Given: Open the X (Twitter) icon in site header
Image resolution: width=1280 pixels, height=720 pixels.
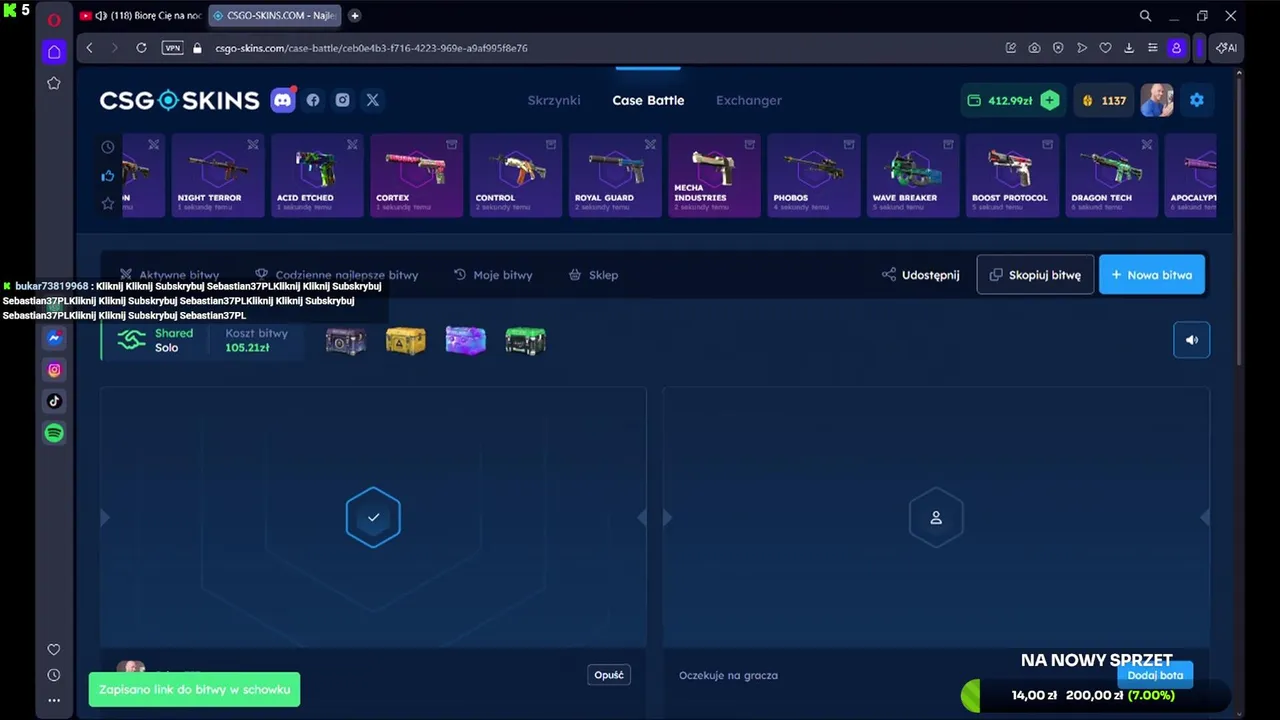Looking at the screenshot, I should pyautogui.click(x=373, y=100).
